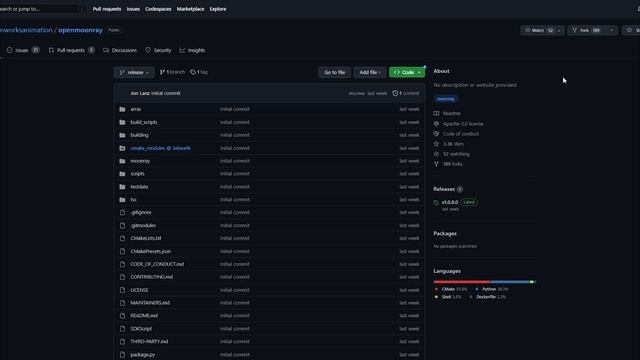The width and height of the screenshot is (640, 360).
Task: Click the fork icon beside forks count
Action: pyautogui.click(x=436, y=164)
